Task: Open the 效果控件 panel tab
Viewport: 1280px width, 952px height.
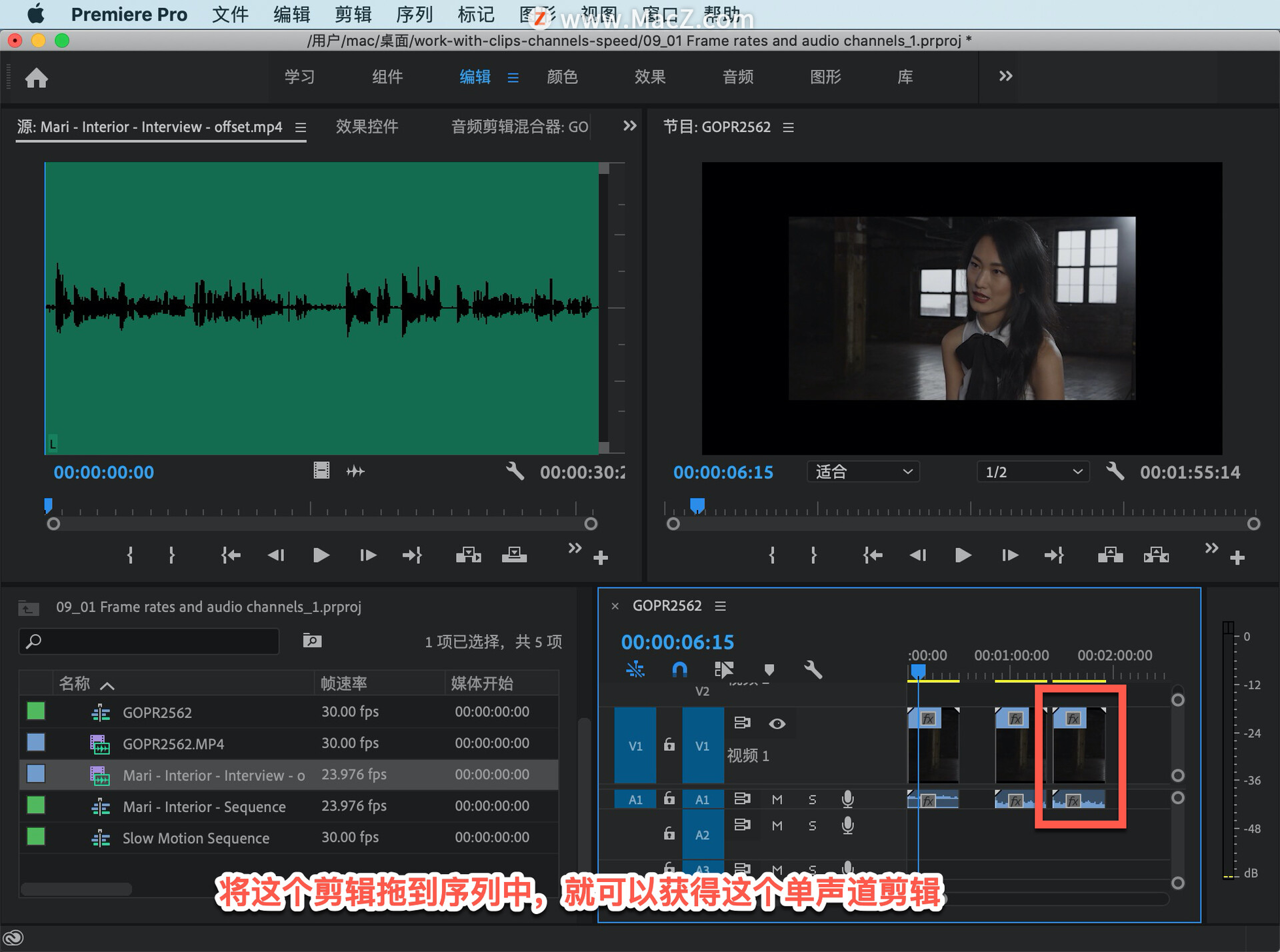Action: click(x=367, y=127)
